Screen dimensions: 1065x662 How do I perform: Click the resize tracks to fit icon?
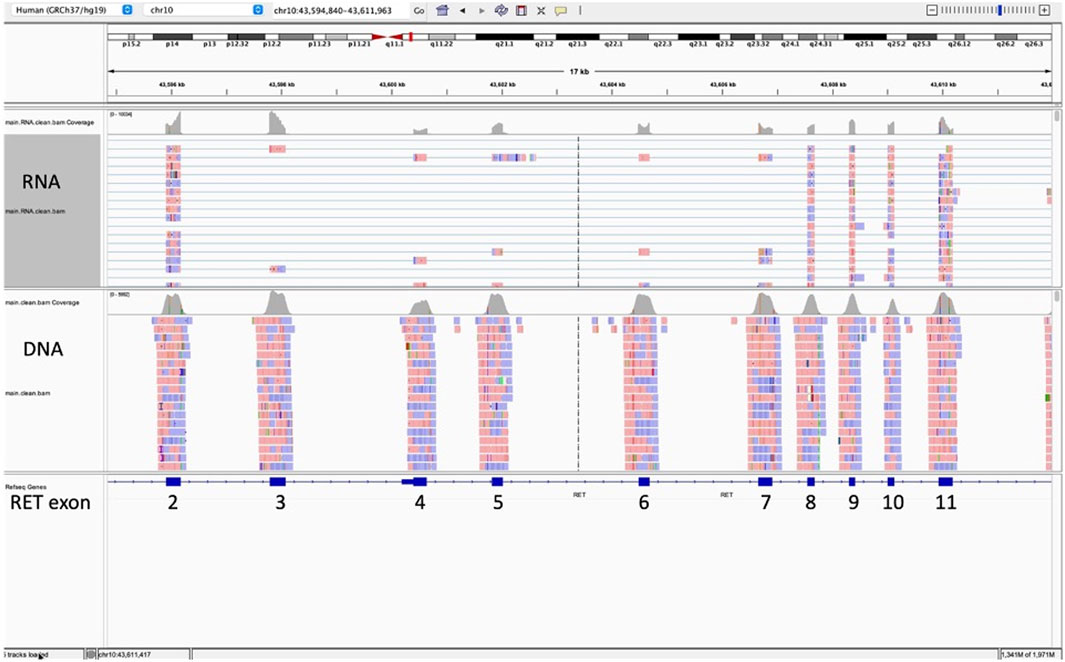point(541,11)
